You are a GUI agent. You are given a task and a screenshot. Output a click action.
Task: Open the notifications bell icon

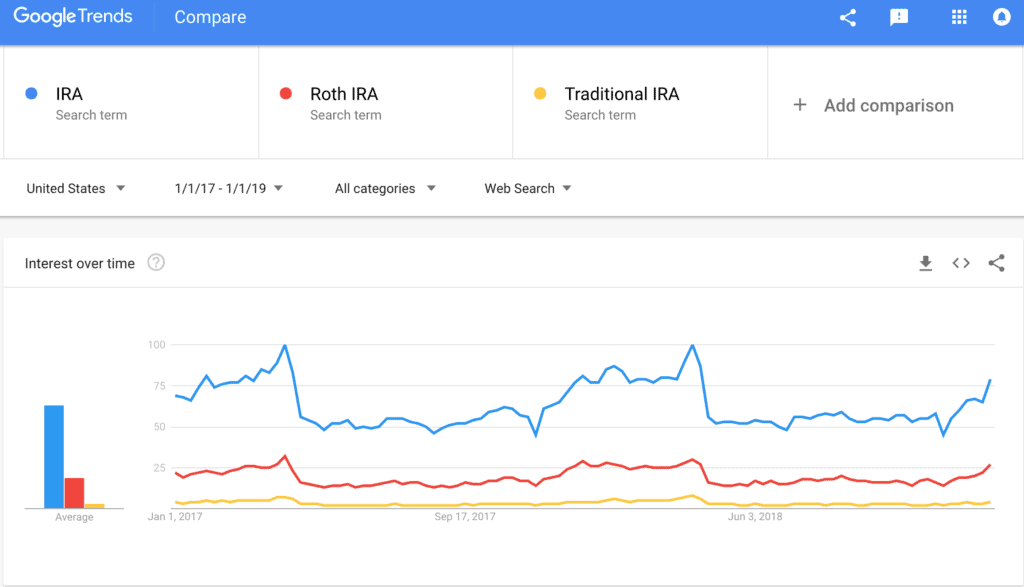click(1001, 17)
